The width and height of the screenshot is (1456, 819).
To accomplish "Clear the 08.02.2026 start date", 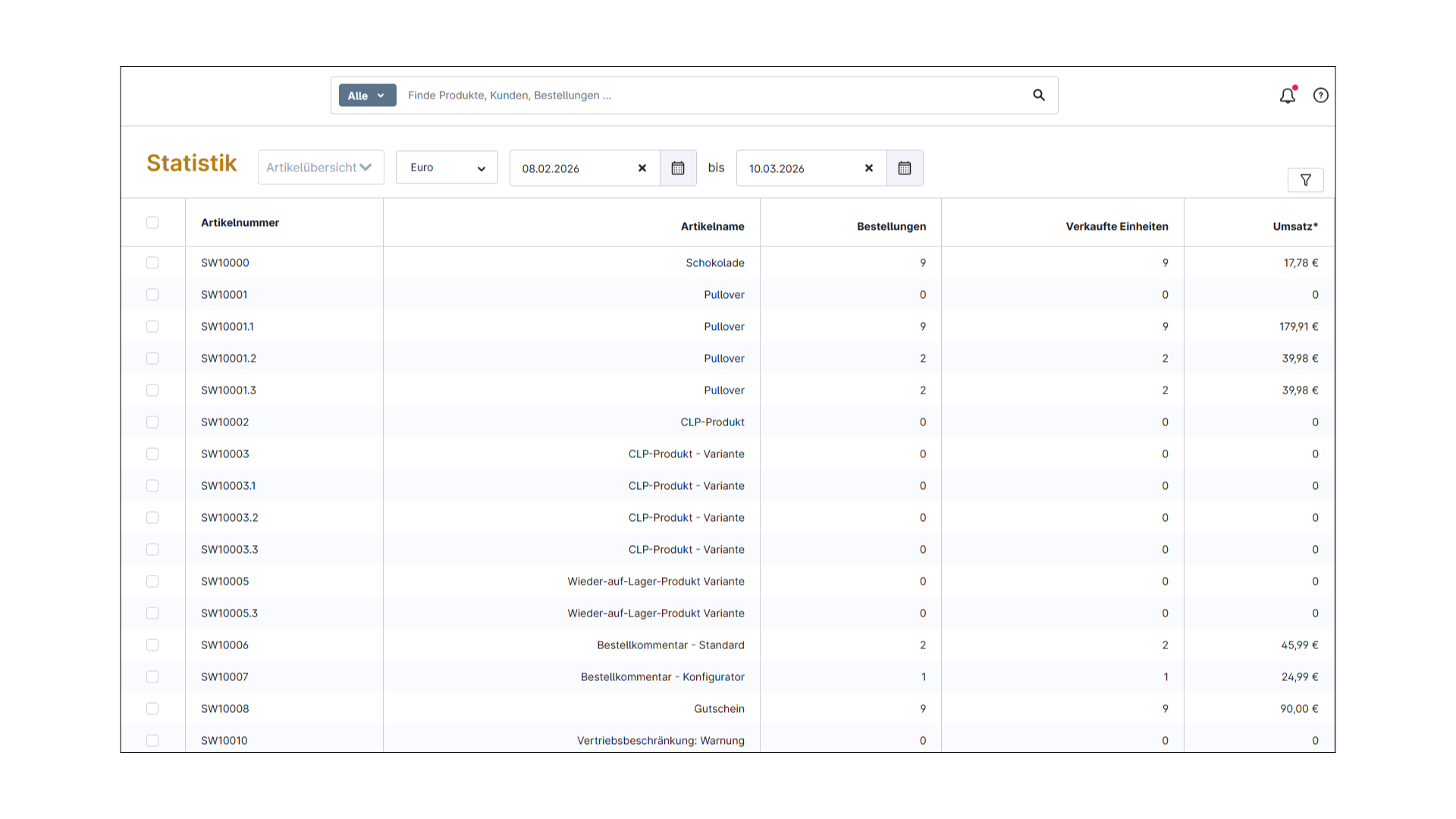I will tap(642, 168).
